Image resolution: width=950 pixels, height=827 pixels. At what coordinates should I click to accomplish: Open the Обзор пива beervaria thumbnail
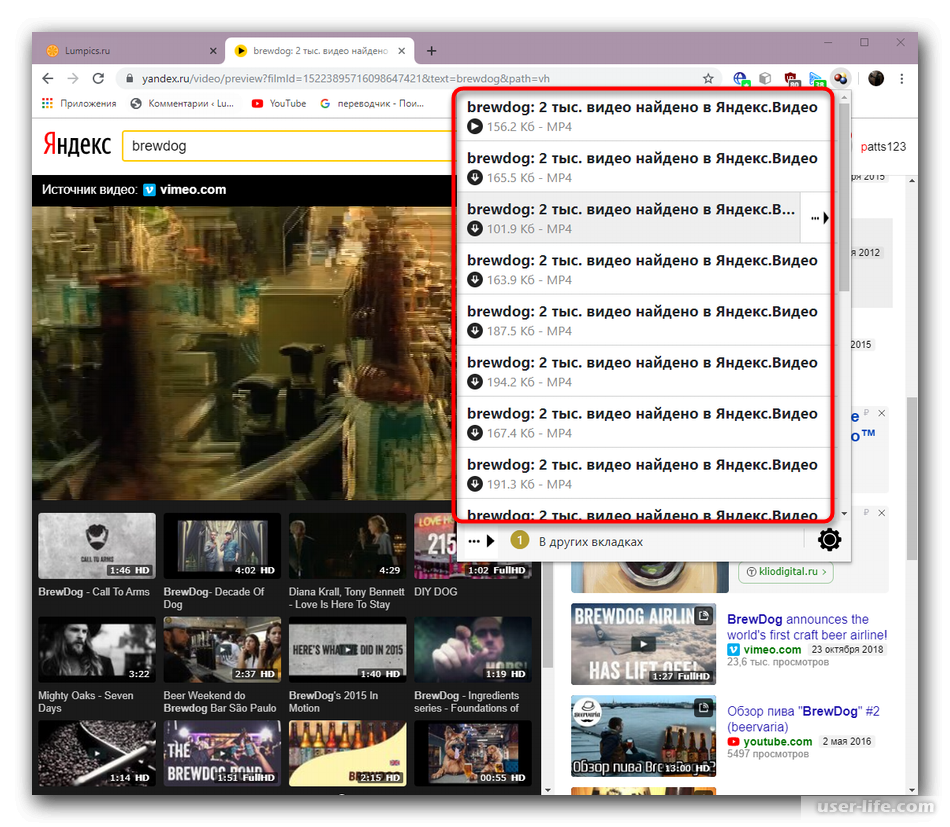(643, 736)
